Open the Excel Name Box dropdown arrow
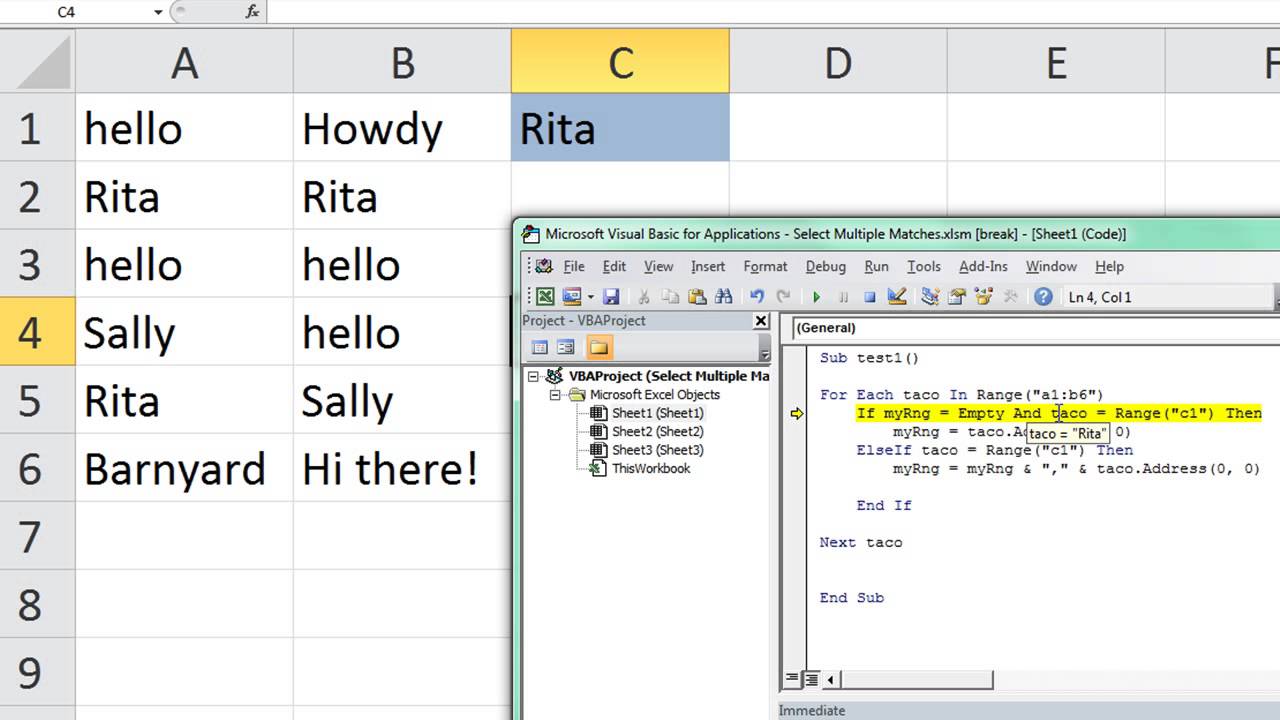Viewport: 1280px width, 720px height. pyautogui.click(x=158, y=12)
